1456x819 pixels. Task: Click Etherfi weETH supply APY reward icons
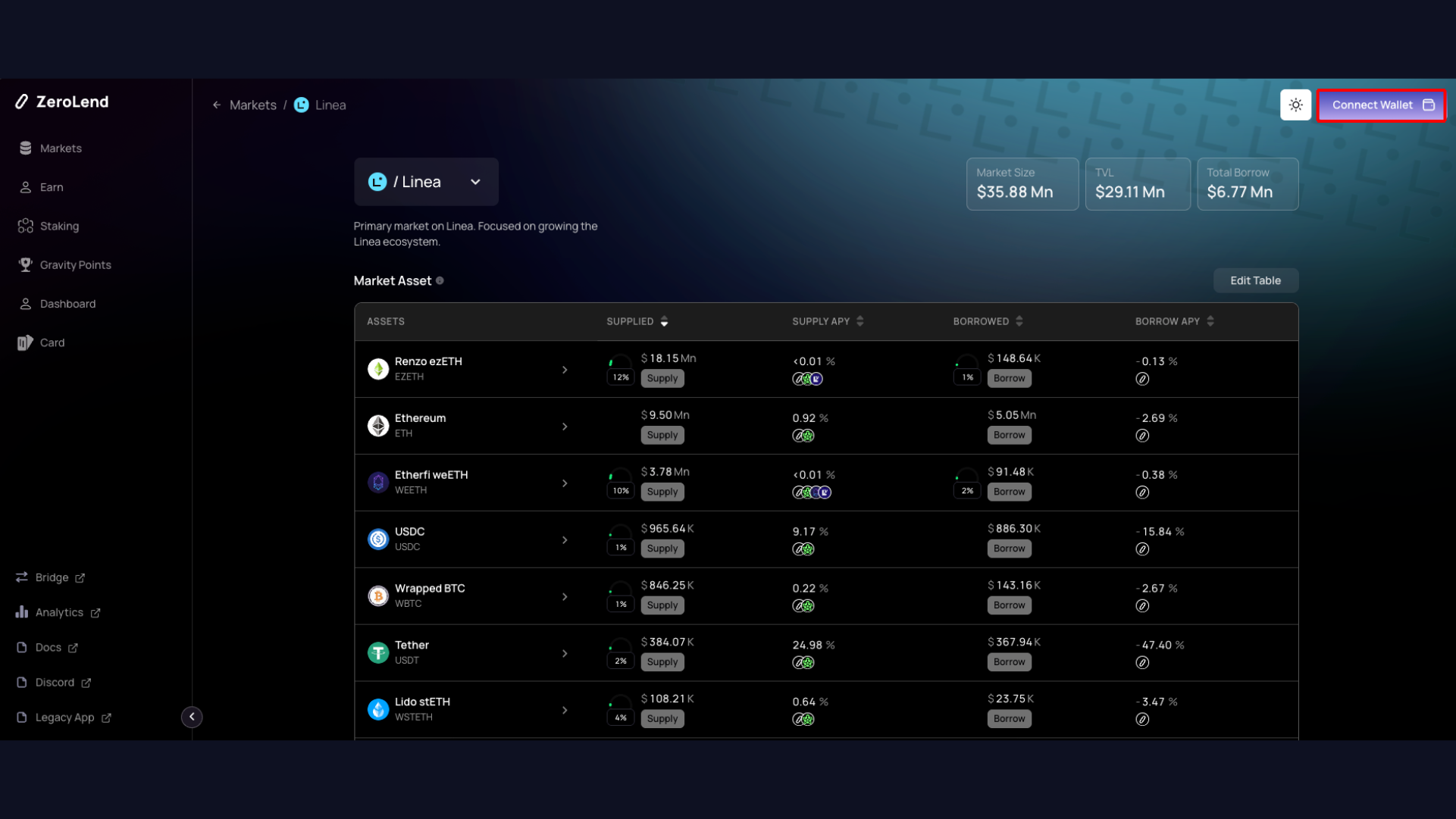point(812,492)
